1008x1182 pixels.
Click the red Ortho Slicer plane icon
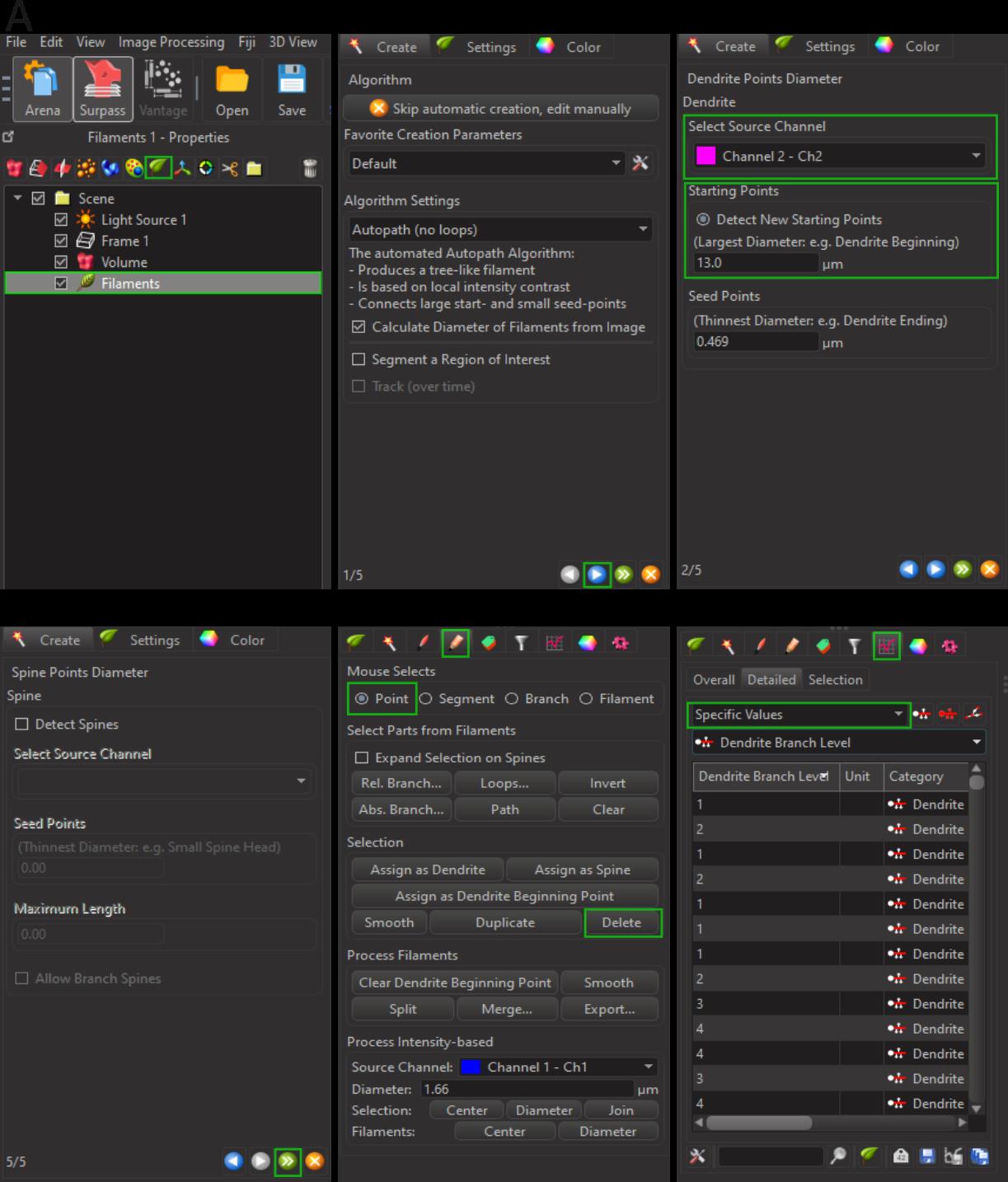[x=63, y=168]
